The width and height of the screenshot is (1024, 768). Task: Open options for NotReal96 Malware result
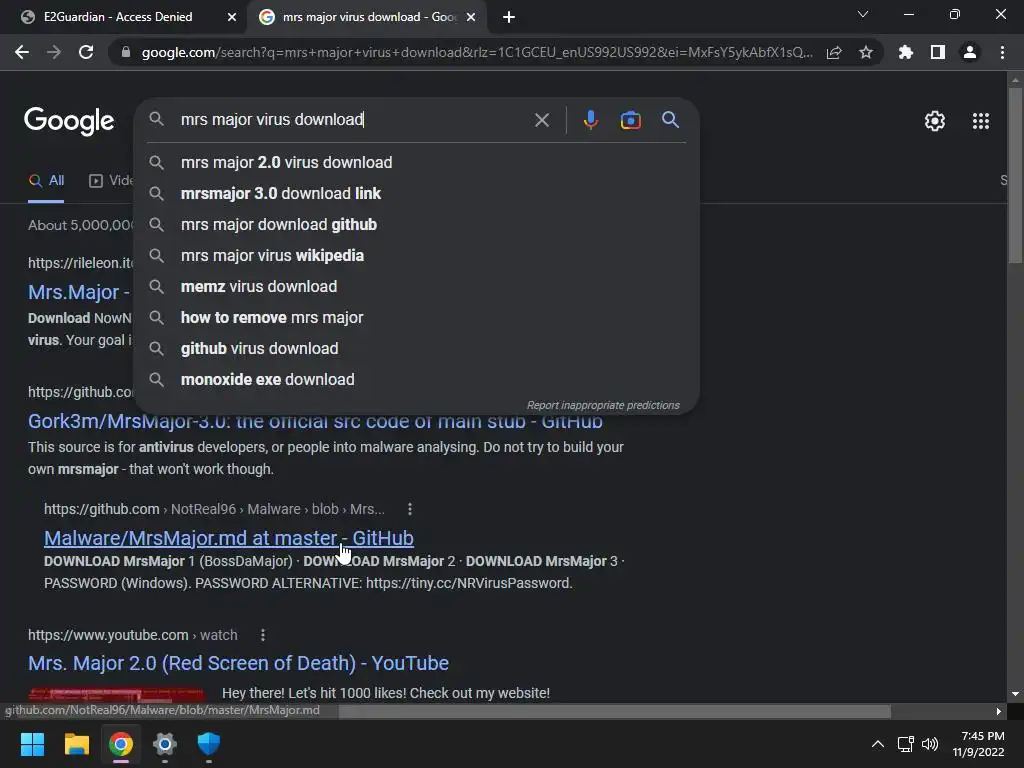(x=409, y=509)
